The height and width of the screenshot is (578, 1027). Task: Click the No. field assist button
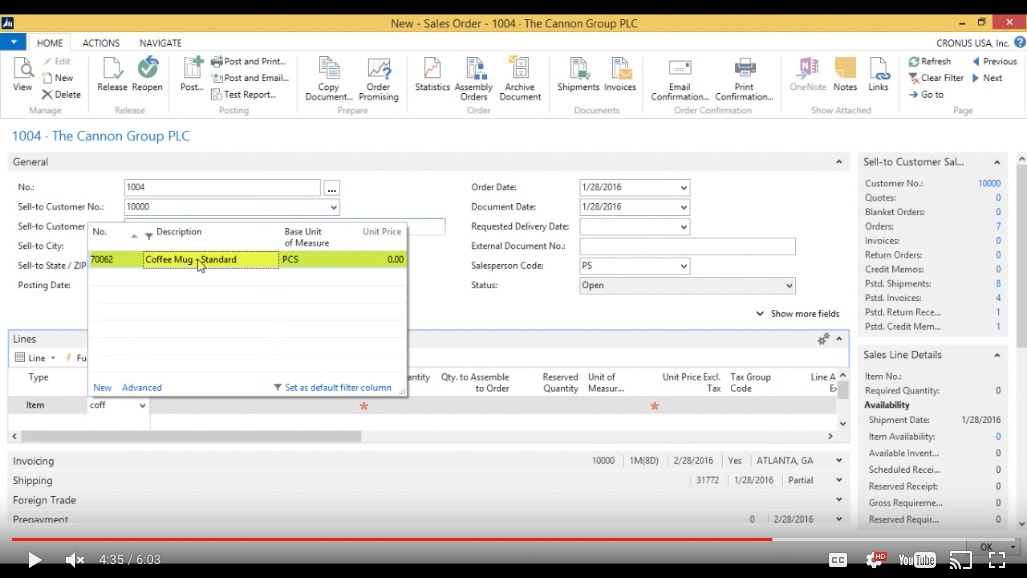(x=331, y=188)
